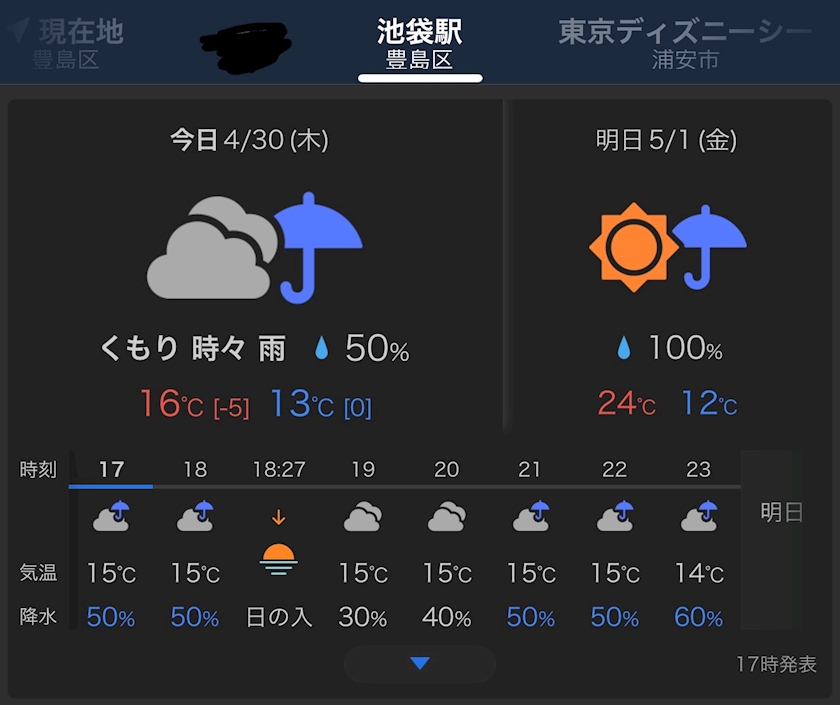Tap the location arrow icon beside 現在地

click(19, 29)
